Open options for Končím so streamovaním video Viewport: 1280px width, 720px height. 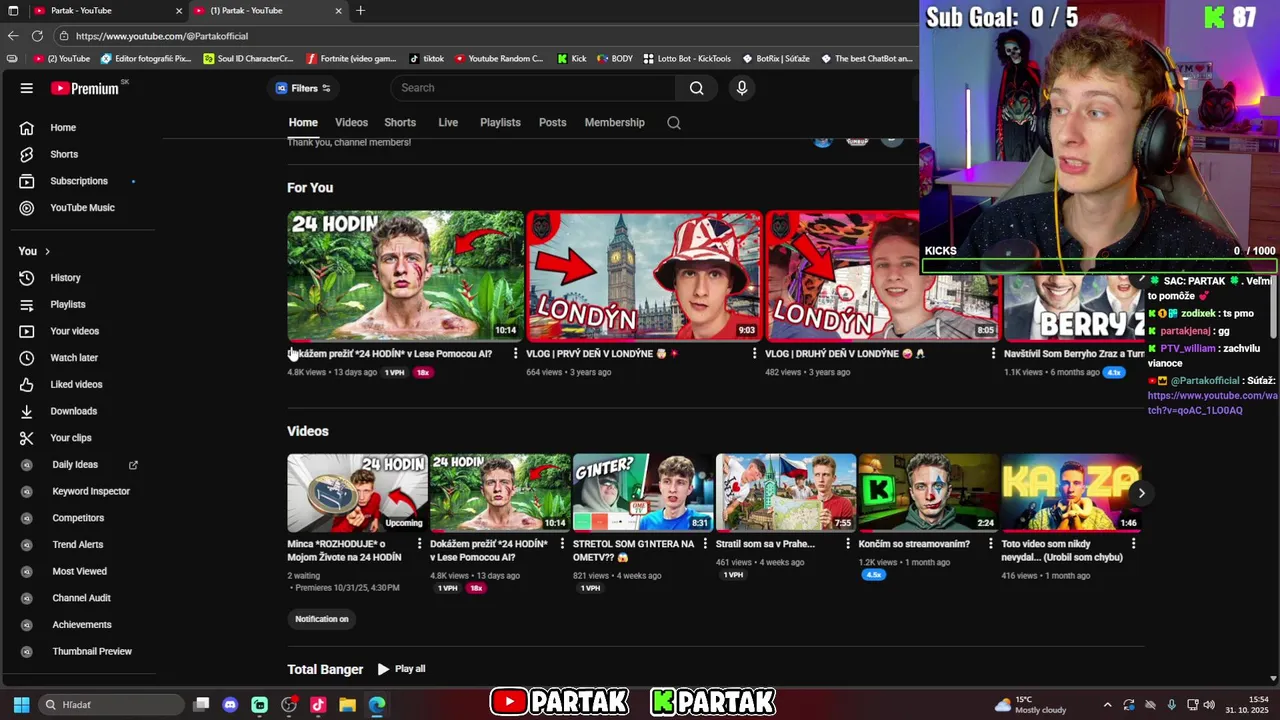(x=990, y=544)
